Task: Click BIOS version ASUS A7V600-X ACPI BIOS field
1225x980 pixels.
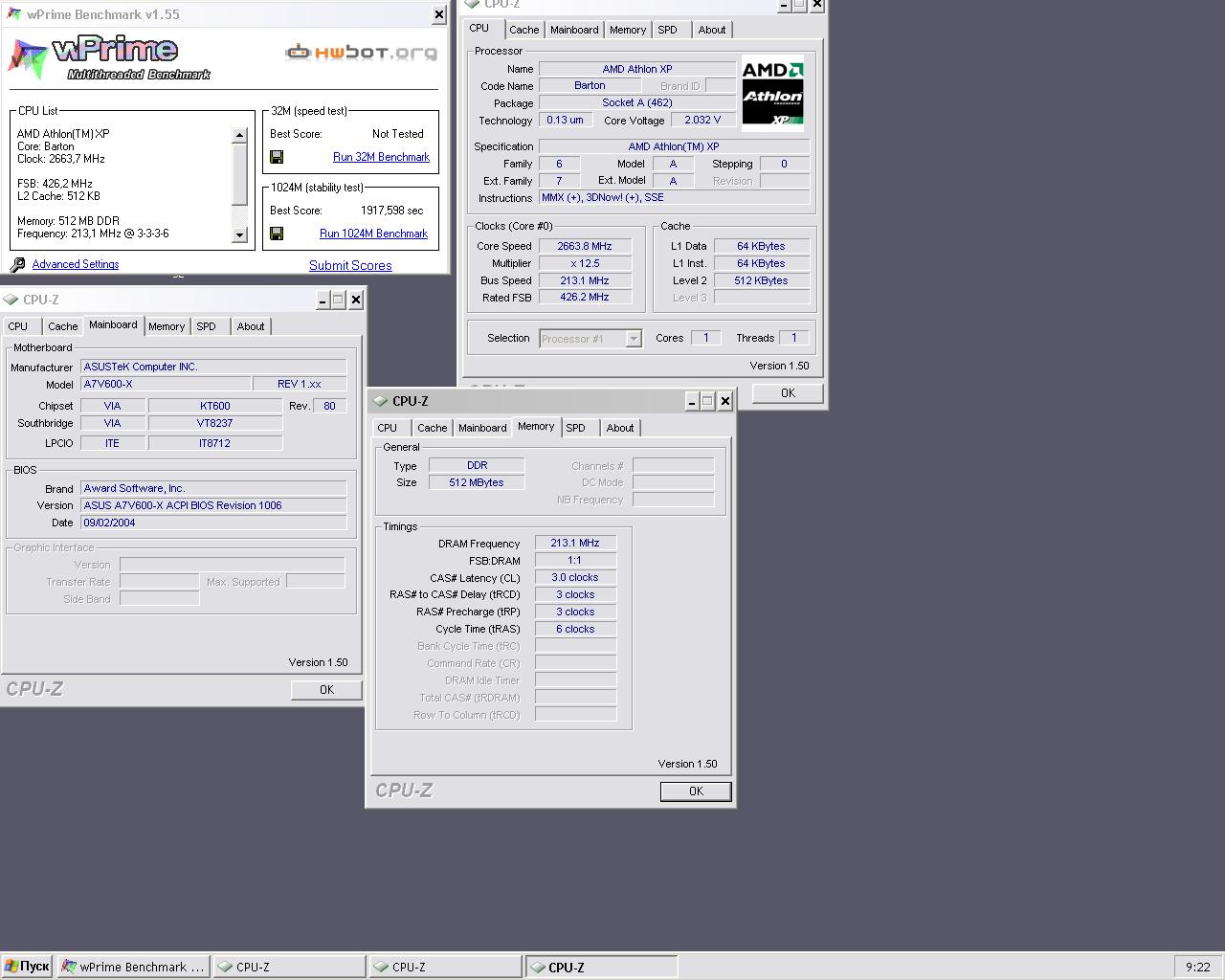Action: coord(213,505)
